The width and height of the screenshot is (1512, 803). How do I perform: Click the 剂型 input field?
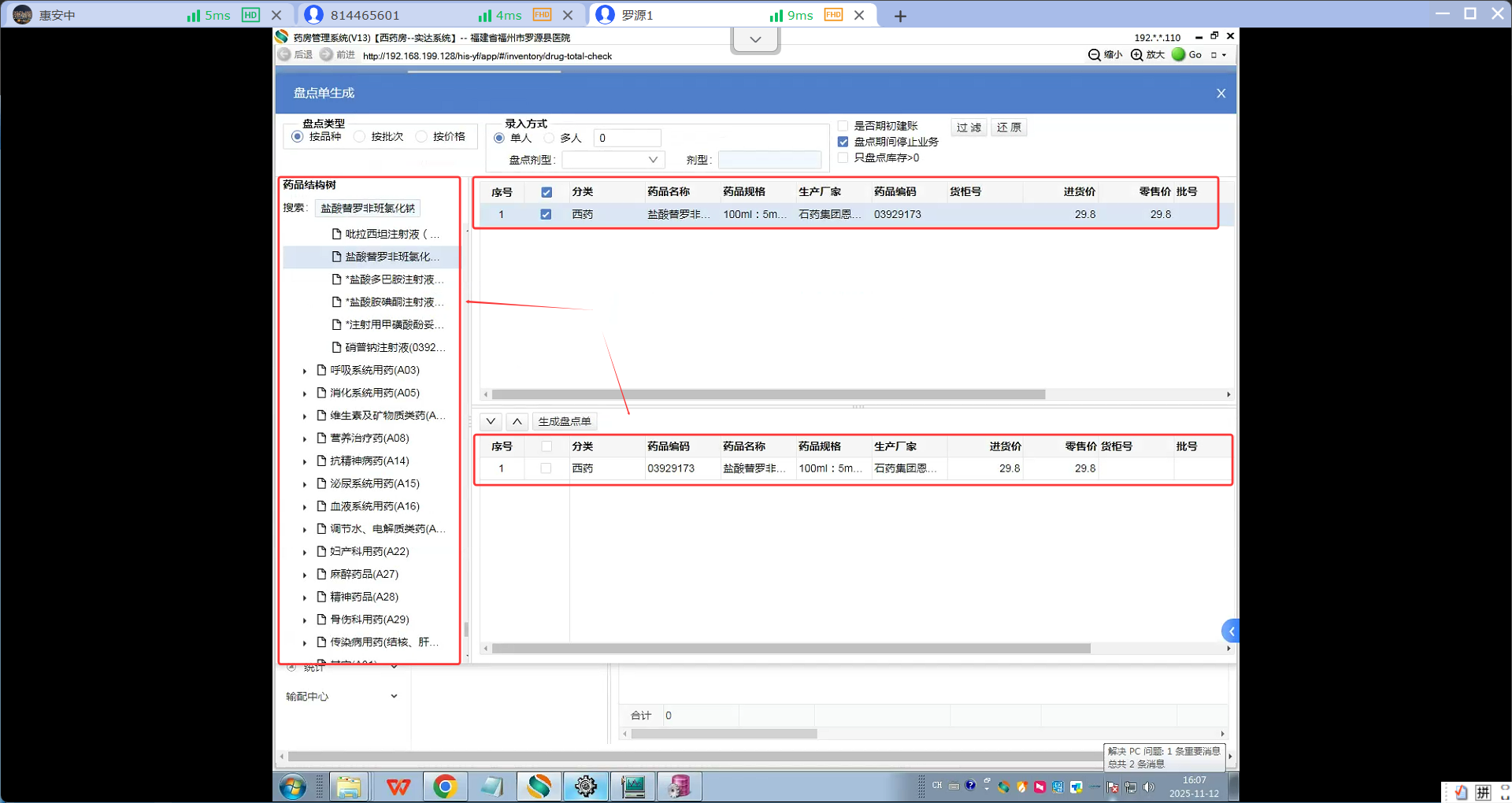769,160
